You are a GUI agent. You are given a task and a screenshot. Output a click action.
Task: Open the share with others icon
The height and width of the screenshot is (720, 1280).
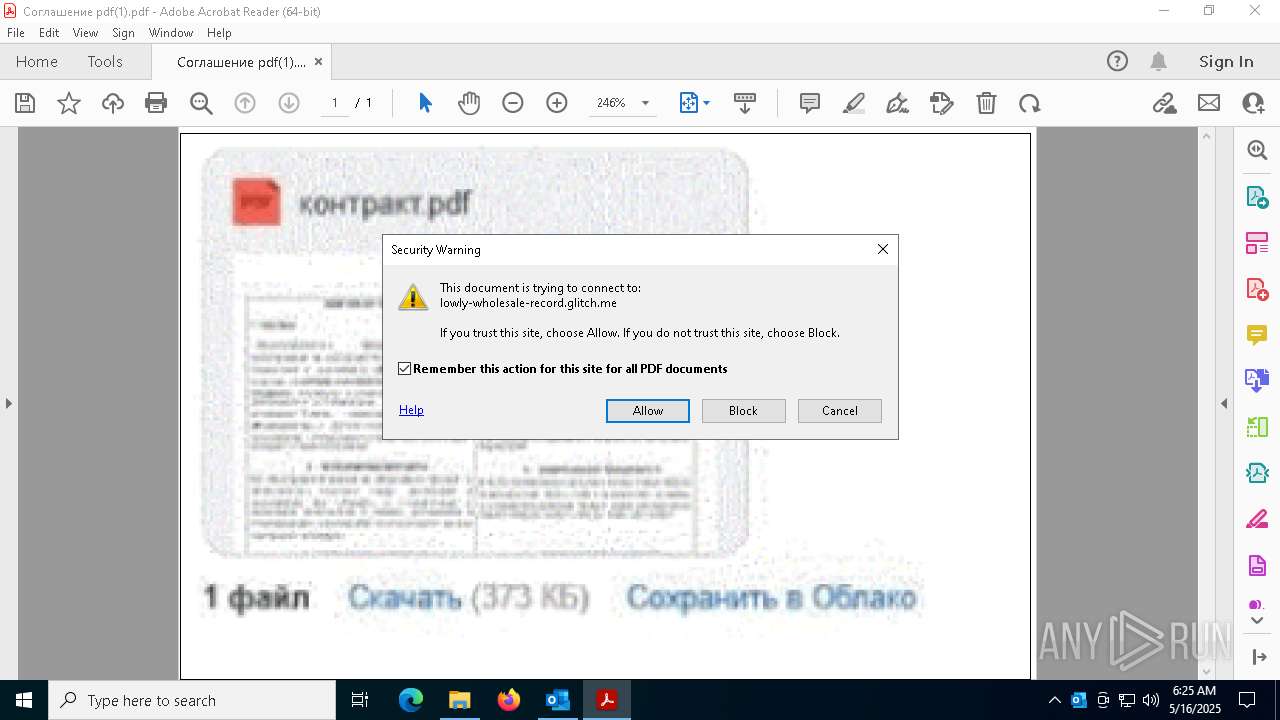1253,103
